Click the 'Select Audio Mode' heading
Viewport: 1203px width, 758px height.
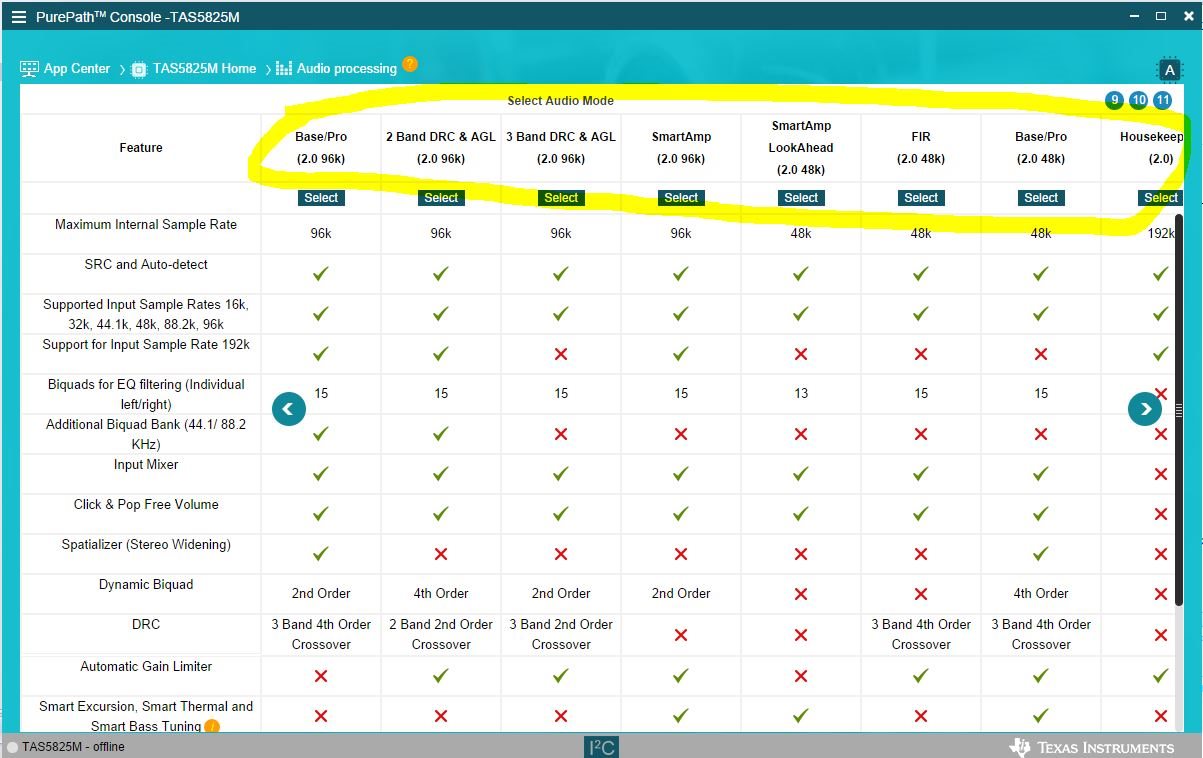coord(560,101)
